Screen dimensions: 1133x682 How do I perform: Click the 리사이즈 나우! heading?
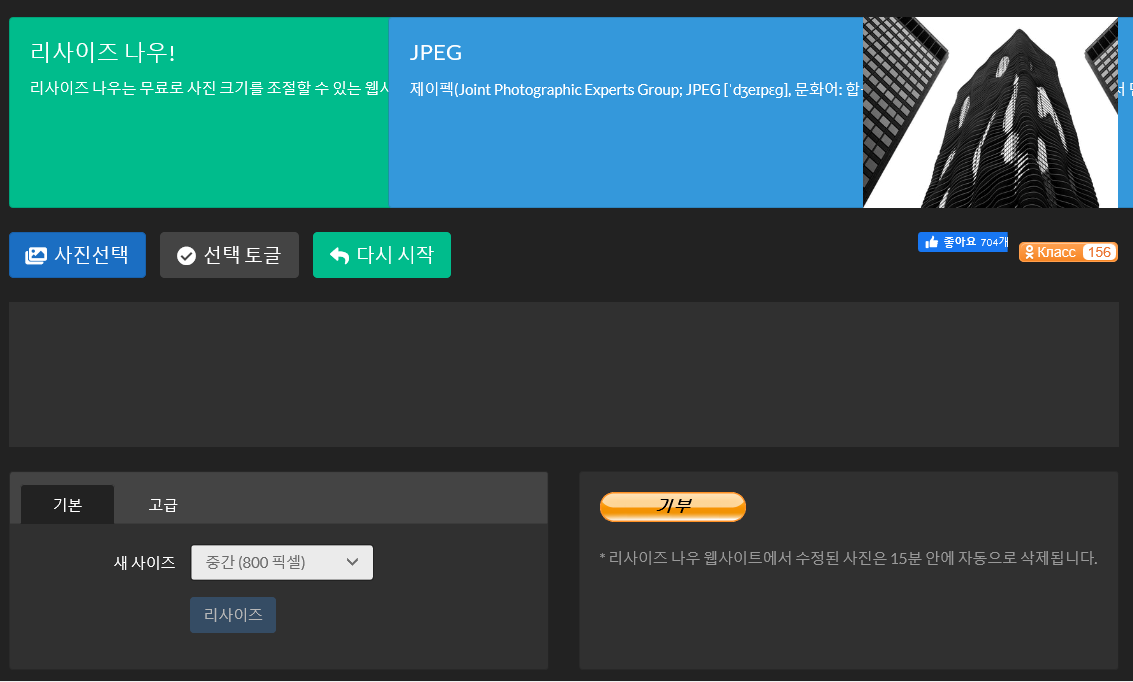pyautogui.click(x=102, y=52)
